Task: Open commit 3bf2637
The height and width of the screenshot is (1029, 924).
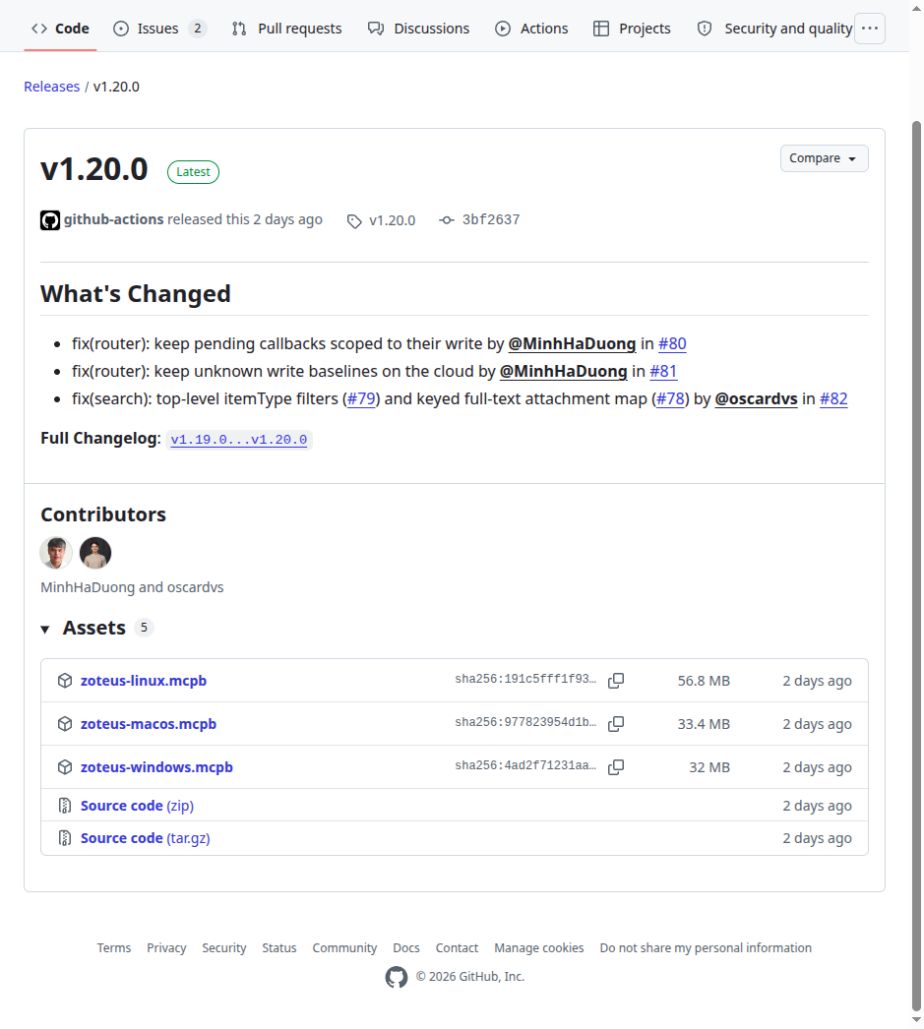Action: click(490, 219)
